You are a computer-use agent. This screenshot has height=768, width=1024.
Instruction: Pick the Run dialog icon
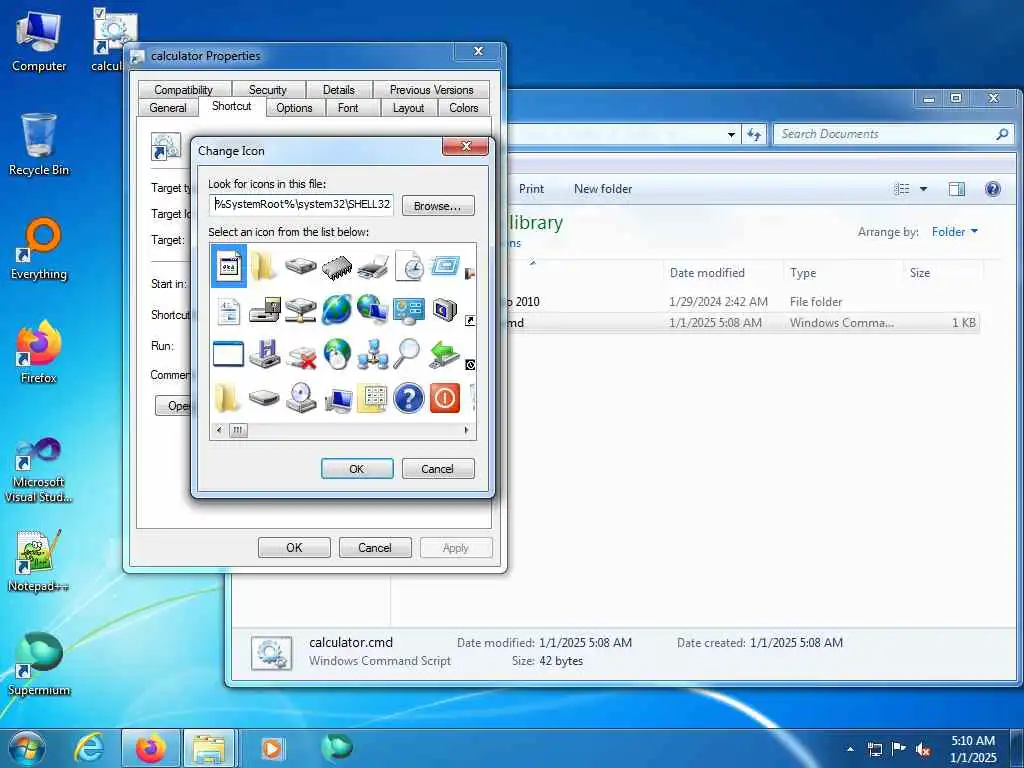click(x=445, y=267)
